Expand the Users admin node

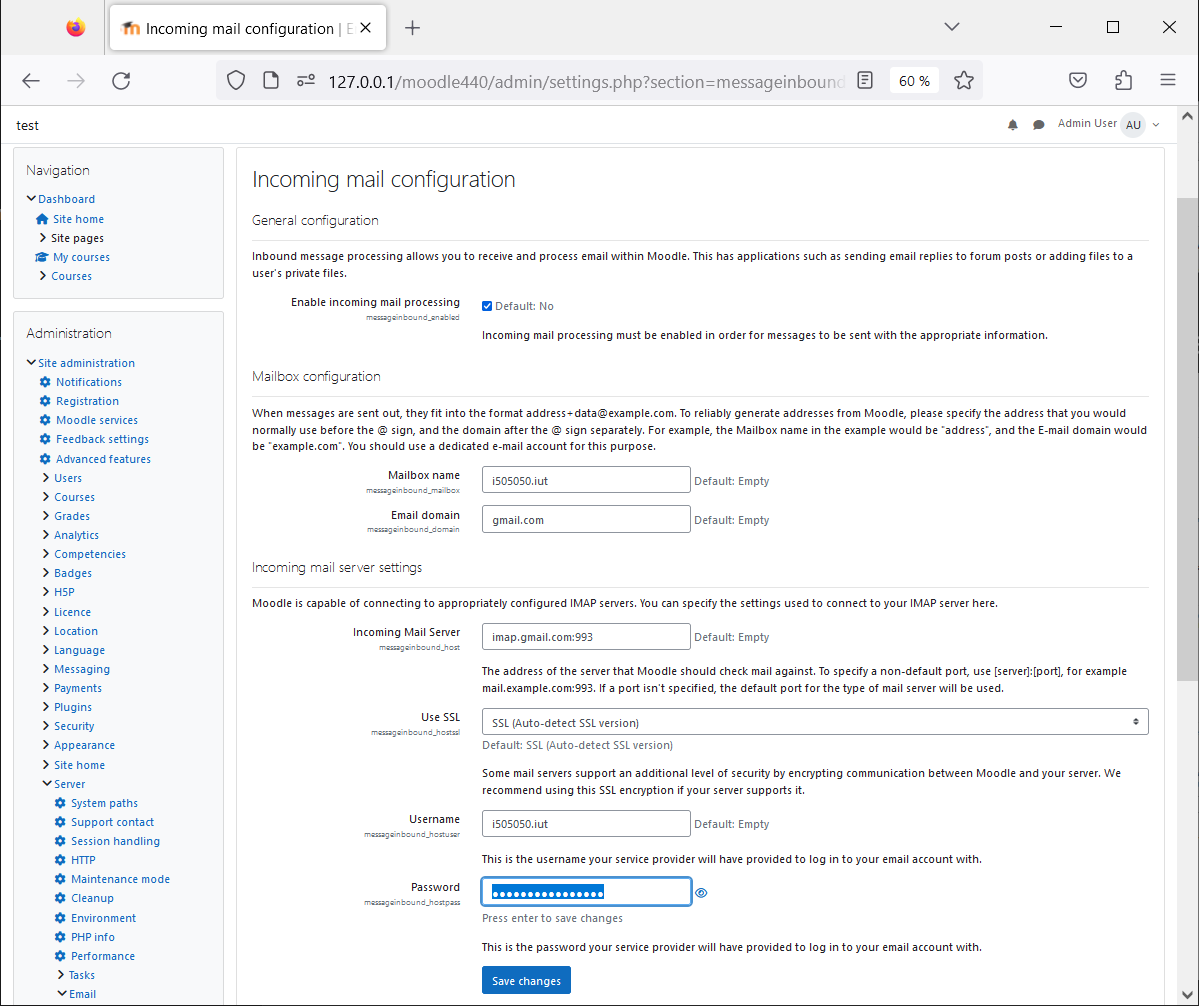(x=46, y=478)
